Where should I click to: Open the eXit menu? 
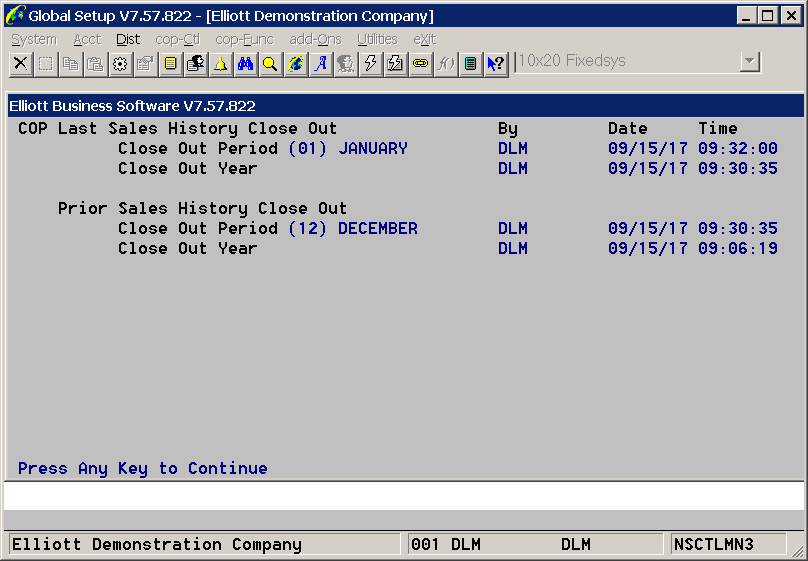point(425,39)
